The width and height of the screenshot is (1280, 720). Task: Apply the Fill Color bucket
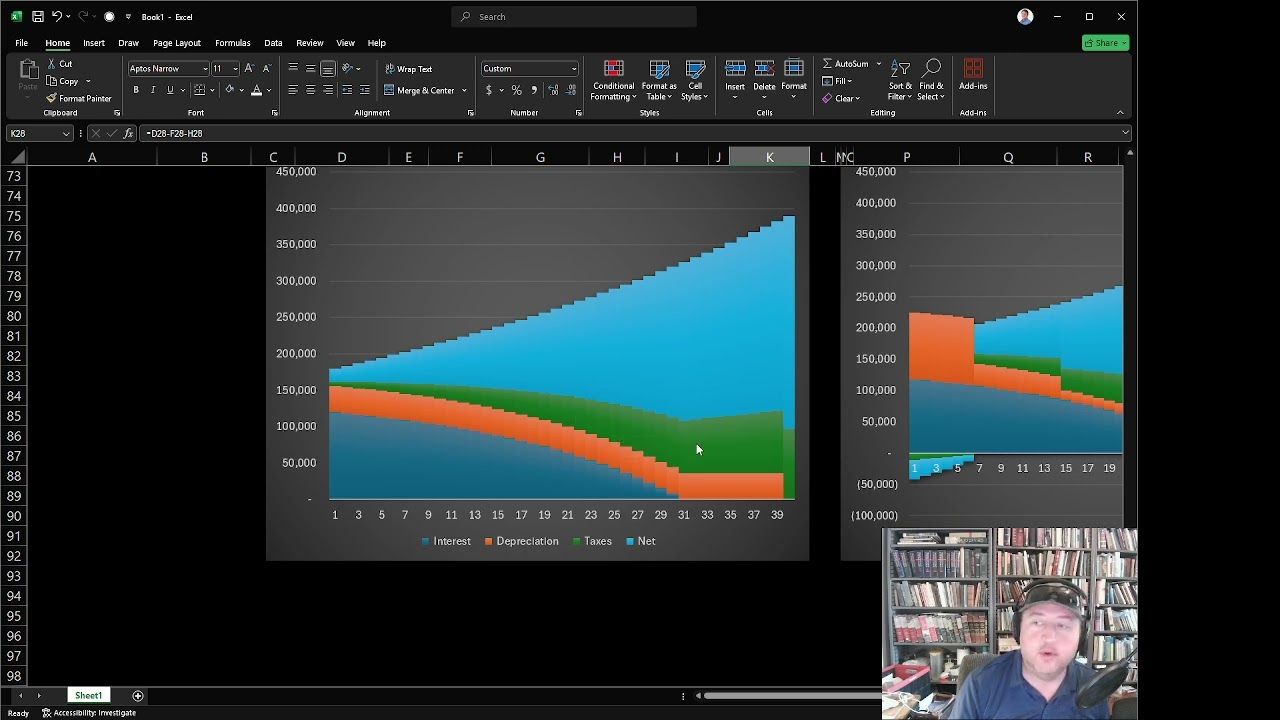229,90
